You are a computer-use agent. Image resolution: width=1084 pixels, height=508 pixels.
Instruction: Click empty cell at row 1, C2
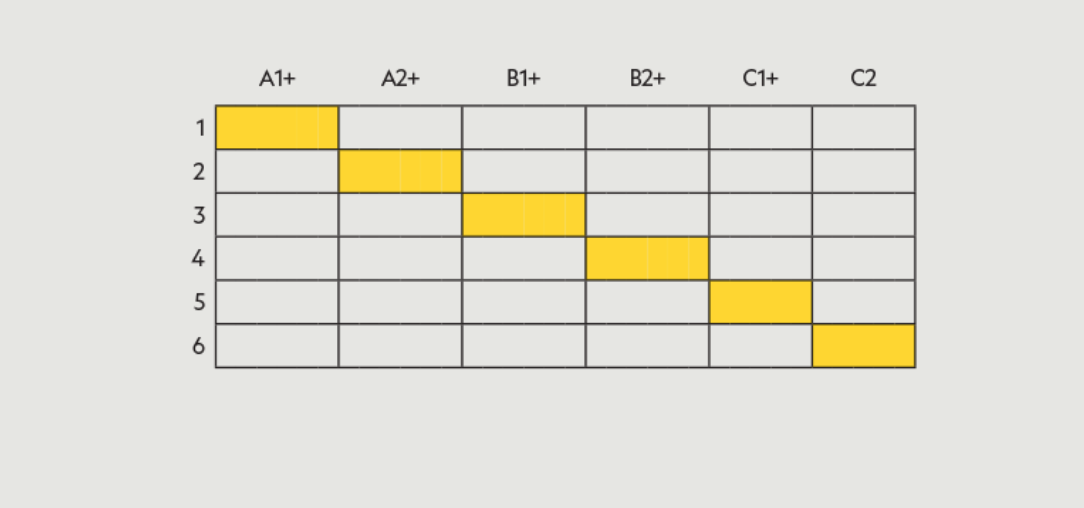point(863,127)
